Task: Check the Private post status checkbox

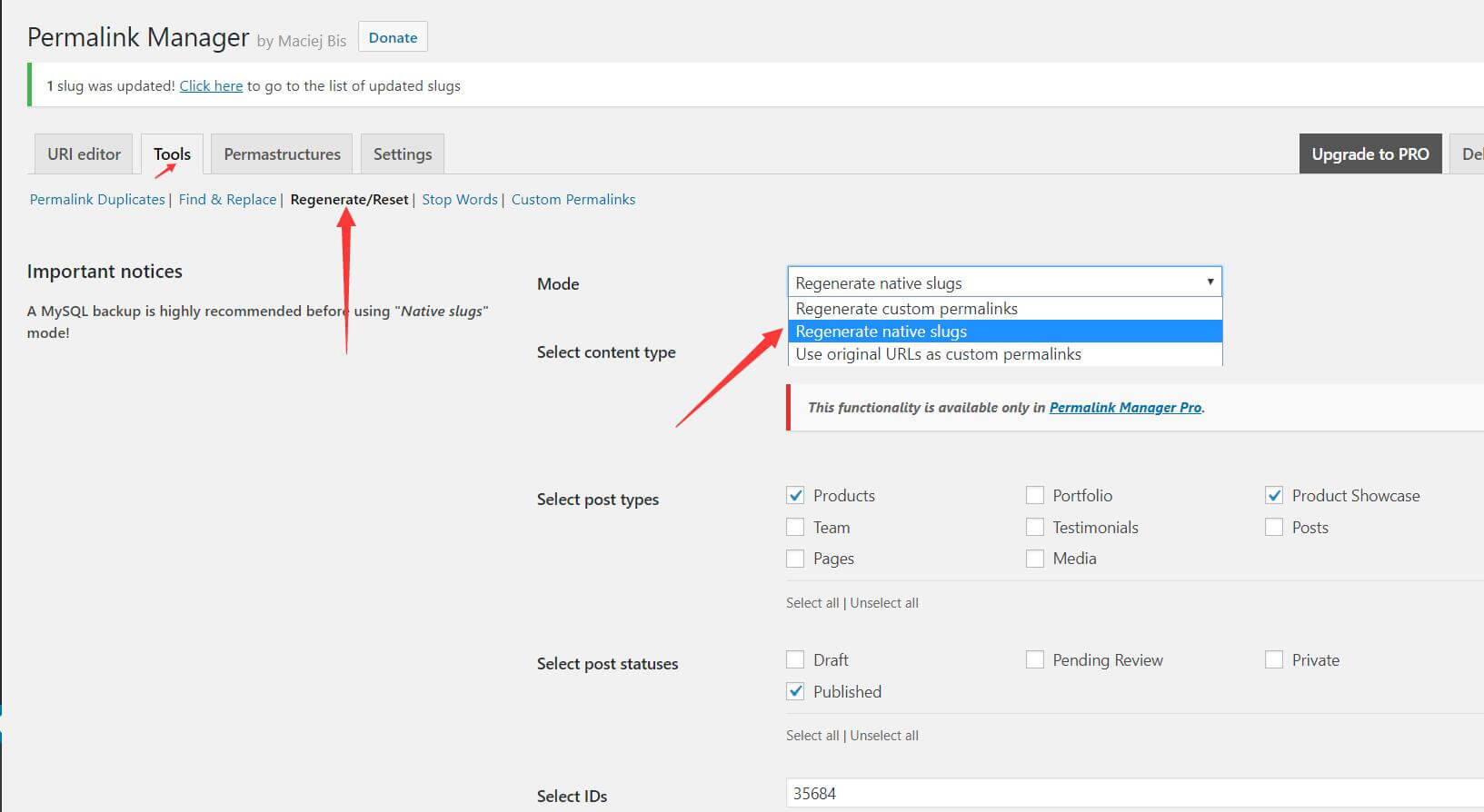Action: pyautogui.click(x=1274, y=660)
